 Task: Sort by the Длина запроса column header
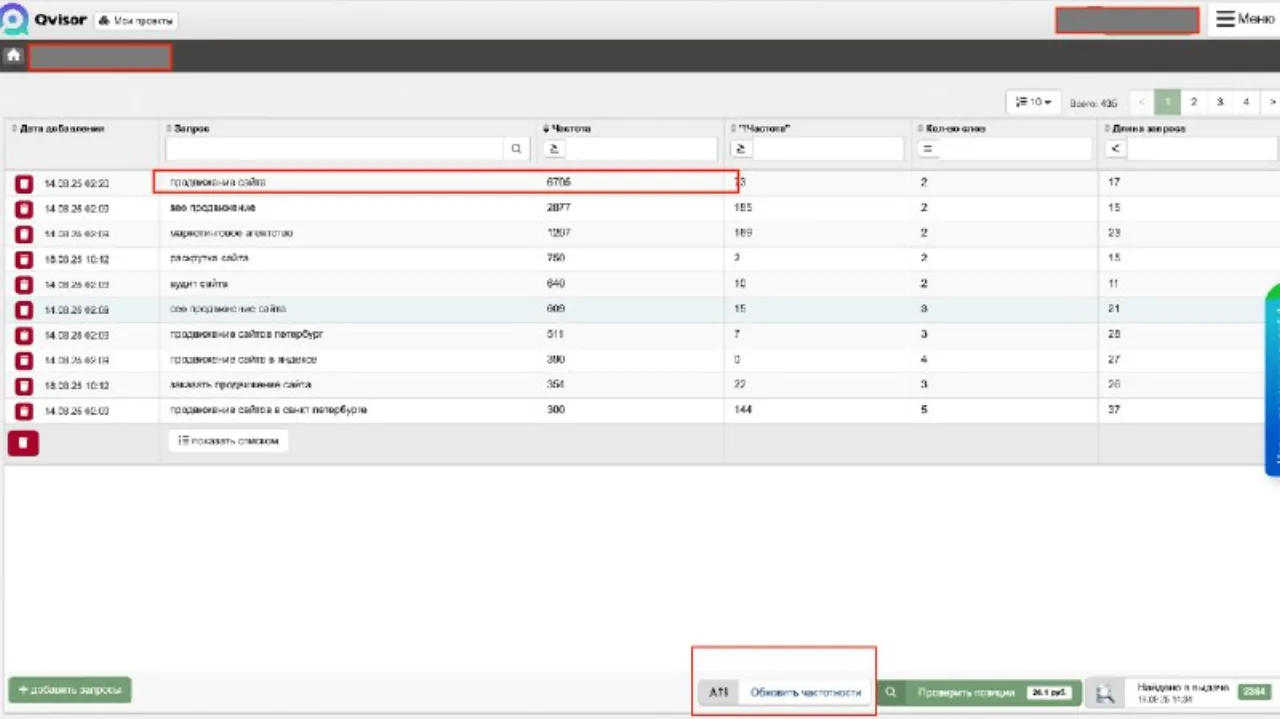pos(1149,129)
